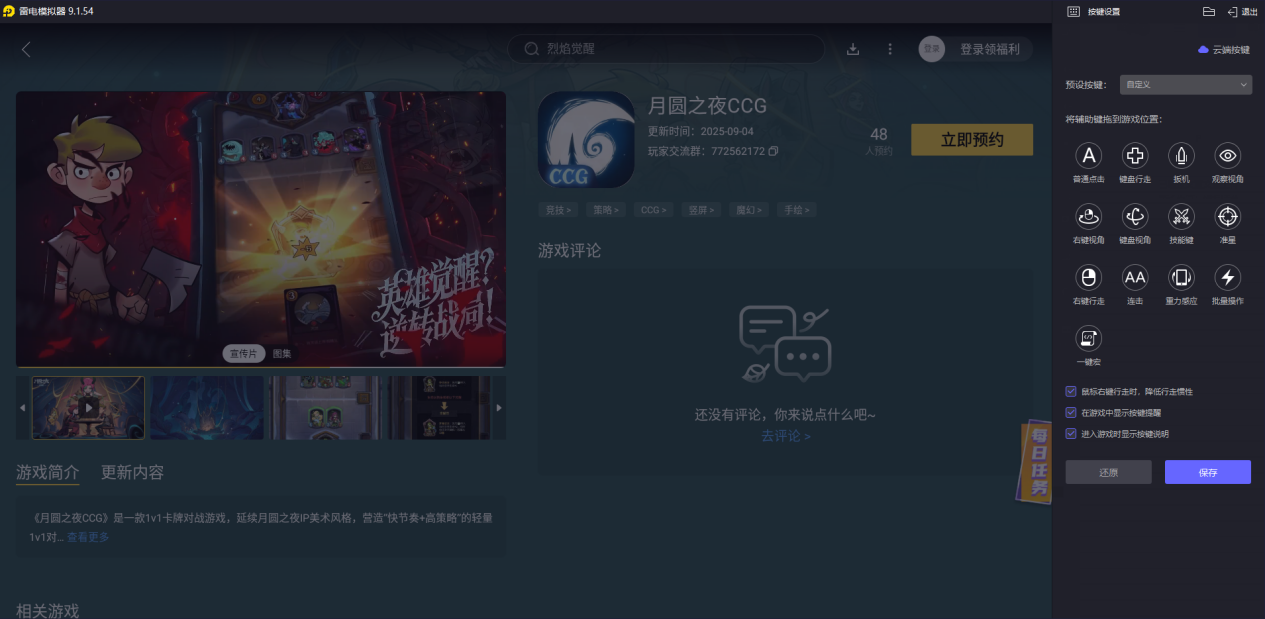Image resolution: width=1265 pixels, height=619 pixels.
Task: Select the 批量操作 lightning icon
Action: click(x=1228, y=277)
